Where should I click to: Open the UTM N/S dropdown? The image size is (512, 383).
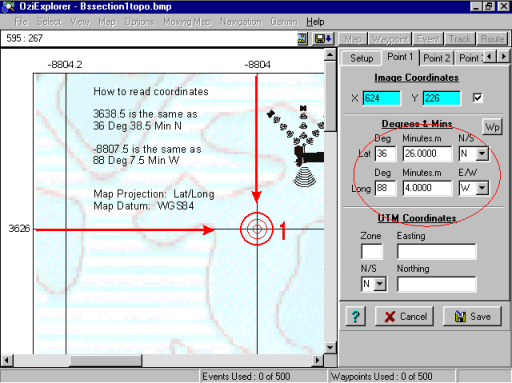[379, 284]
